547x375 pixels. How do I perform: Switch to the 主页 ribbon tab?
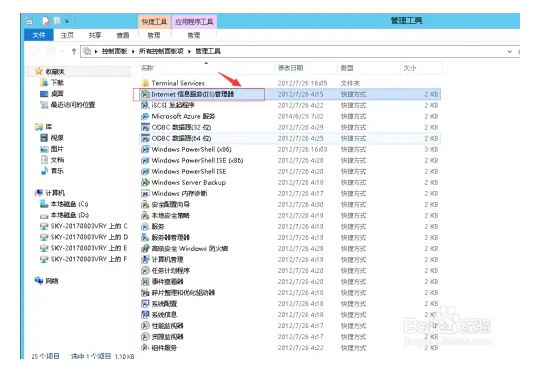(x=67, y=35)
